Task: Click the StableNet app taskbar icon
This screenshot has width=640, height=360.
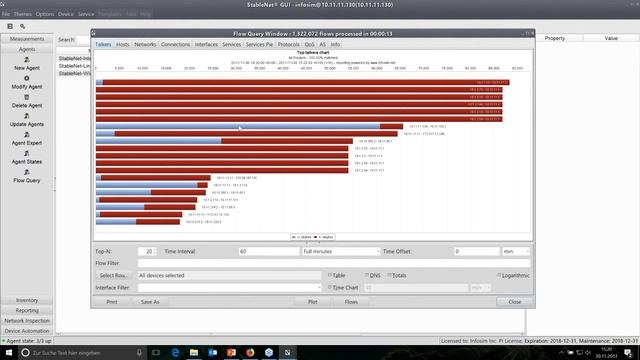Action: 287,352
